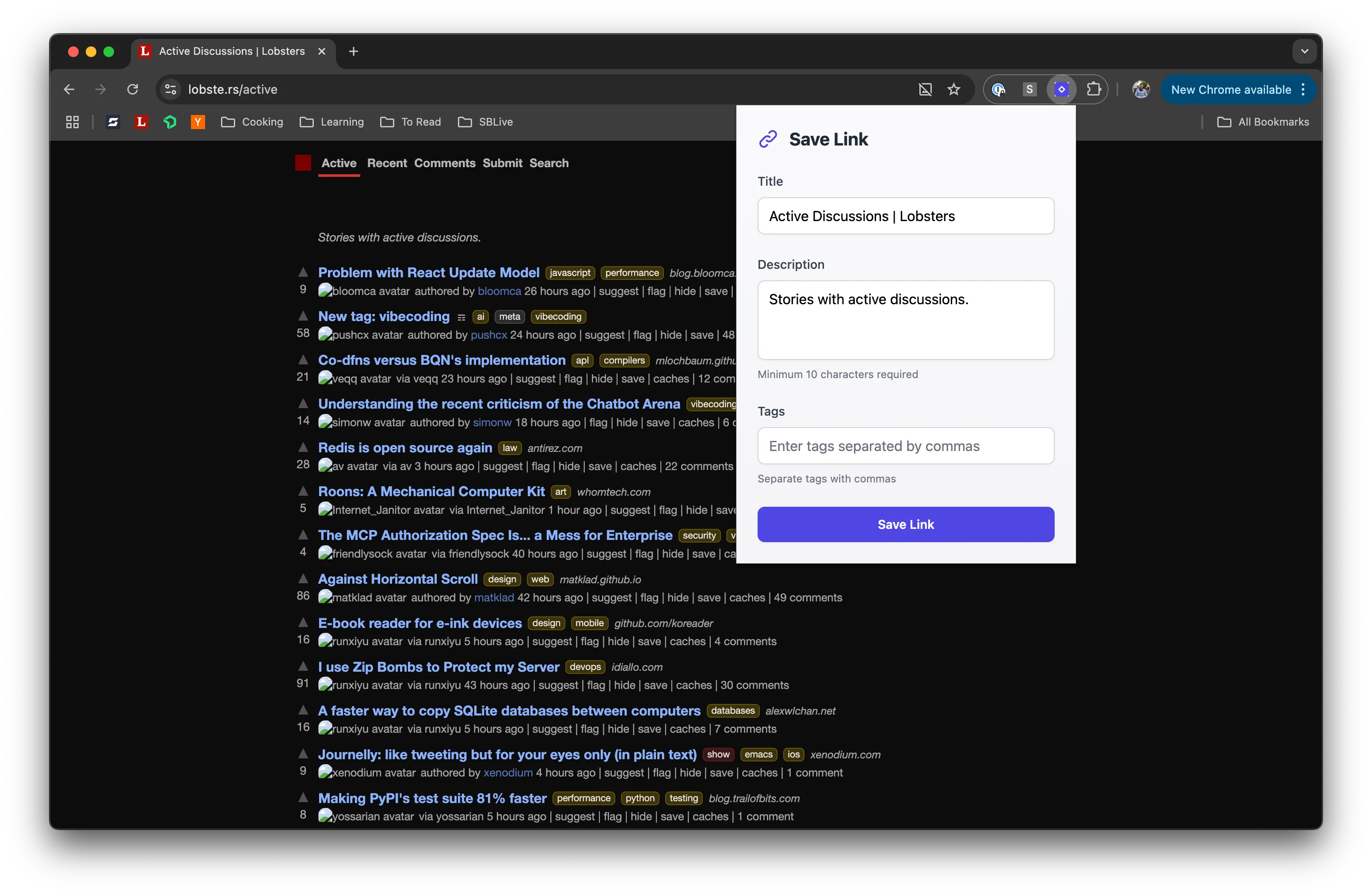Open the SBLive bookmarks folder
This screenshot has height=895, width=1372.
[485, 122]
